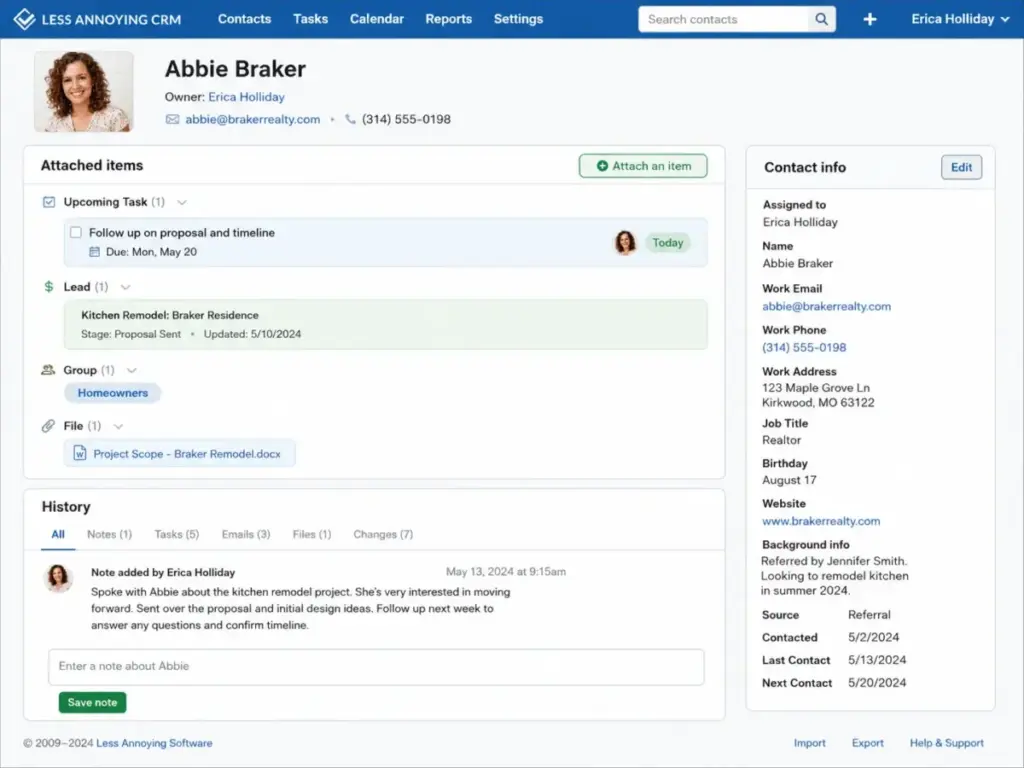The width and height of the screenshot is (1024, 768).
Task: Switch to the Changes (7) tab
Action: click(383, 534)
